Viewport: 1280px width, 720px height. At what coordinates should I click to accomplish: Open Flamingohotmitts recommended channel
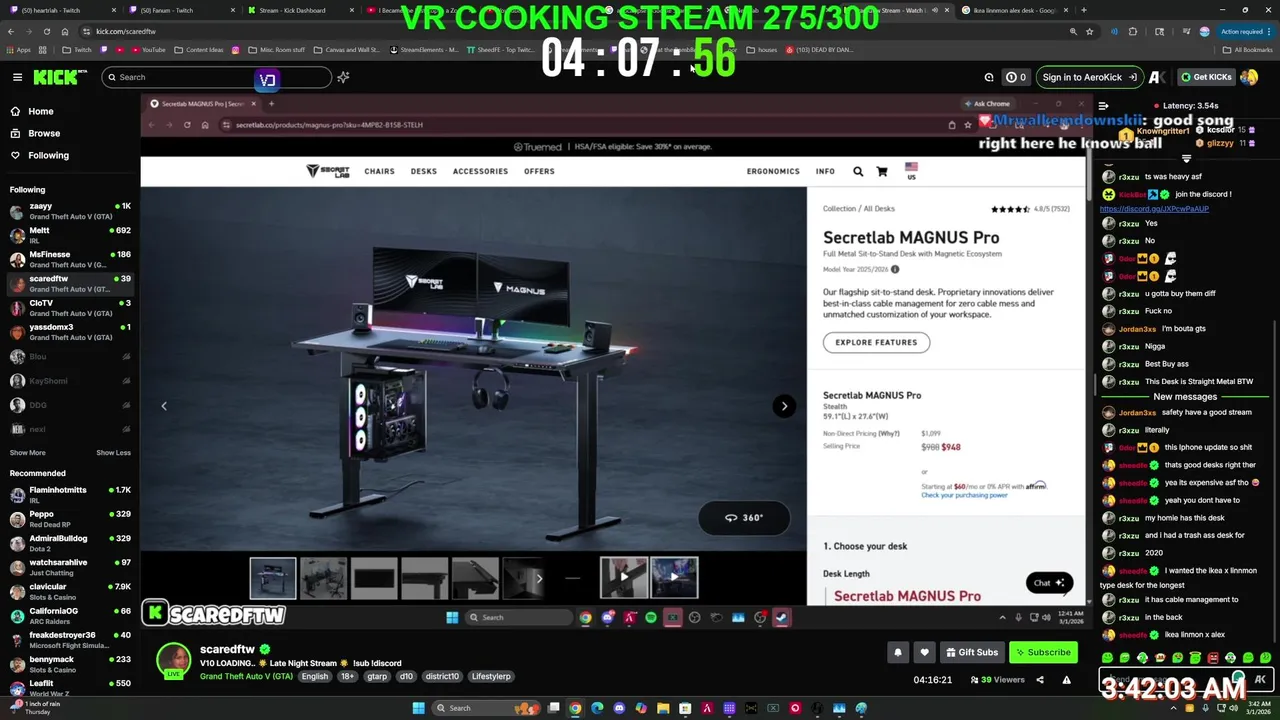[x=70, y=495]
